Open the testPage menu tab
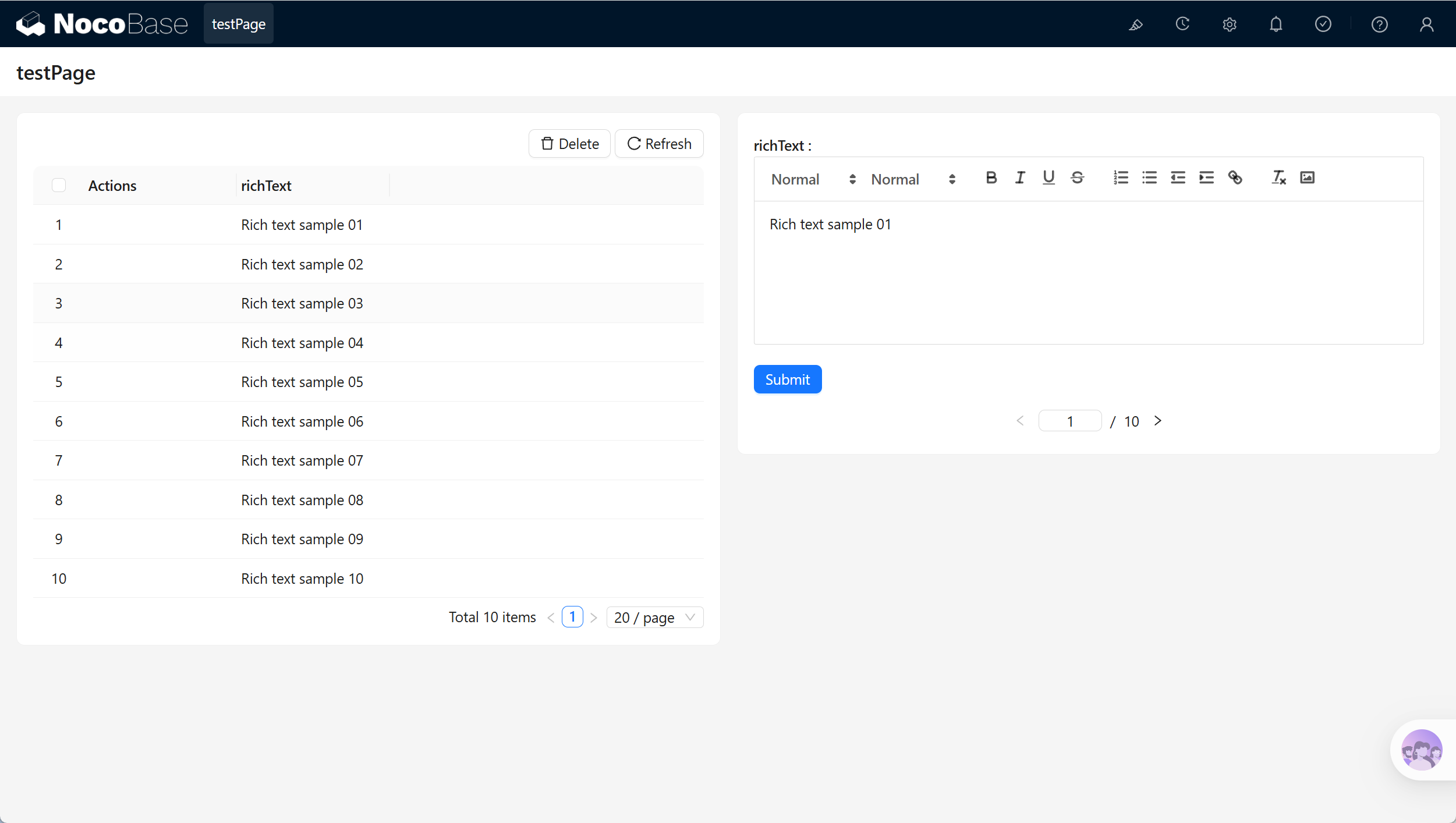 (x=239, y=24)
